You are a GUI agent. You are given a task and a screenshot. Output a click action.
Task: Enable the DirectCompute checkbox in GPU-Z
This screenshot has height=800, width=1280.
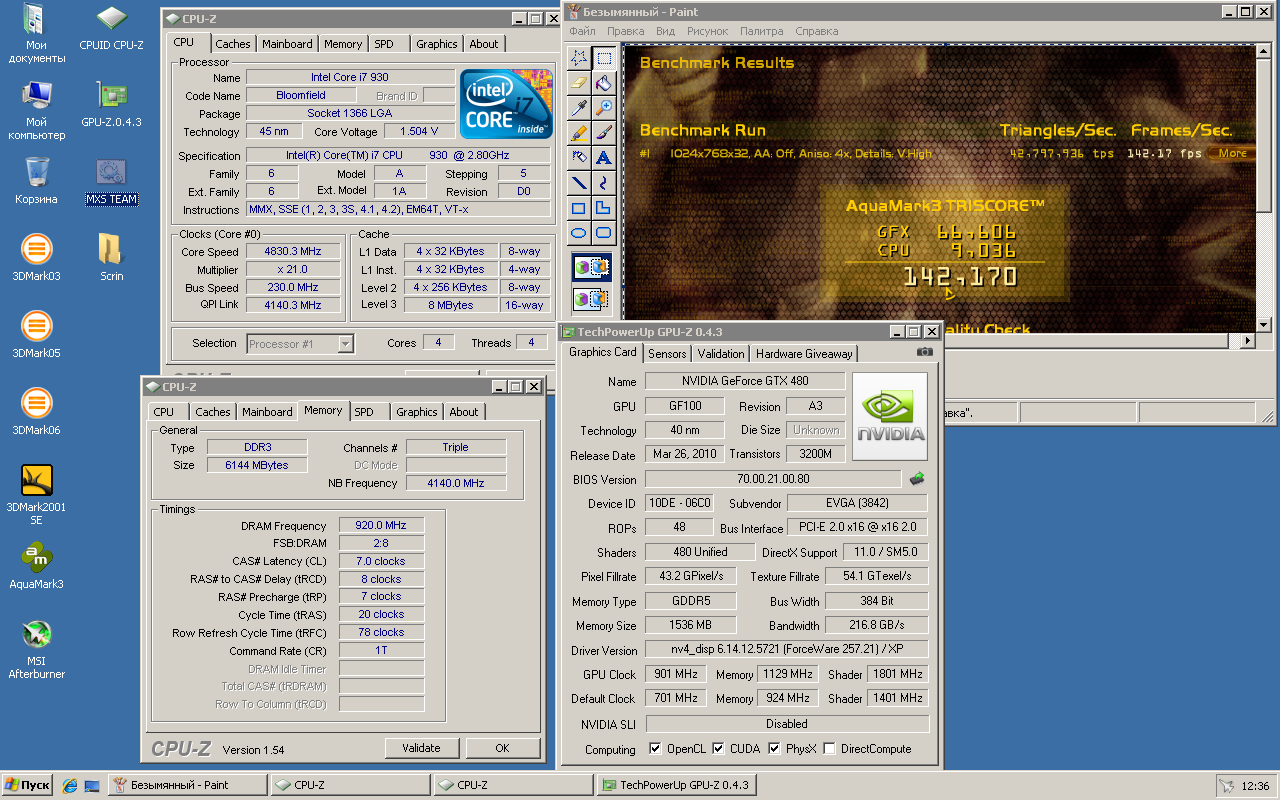click(x=829, y=748)
